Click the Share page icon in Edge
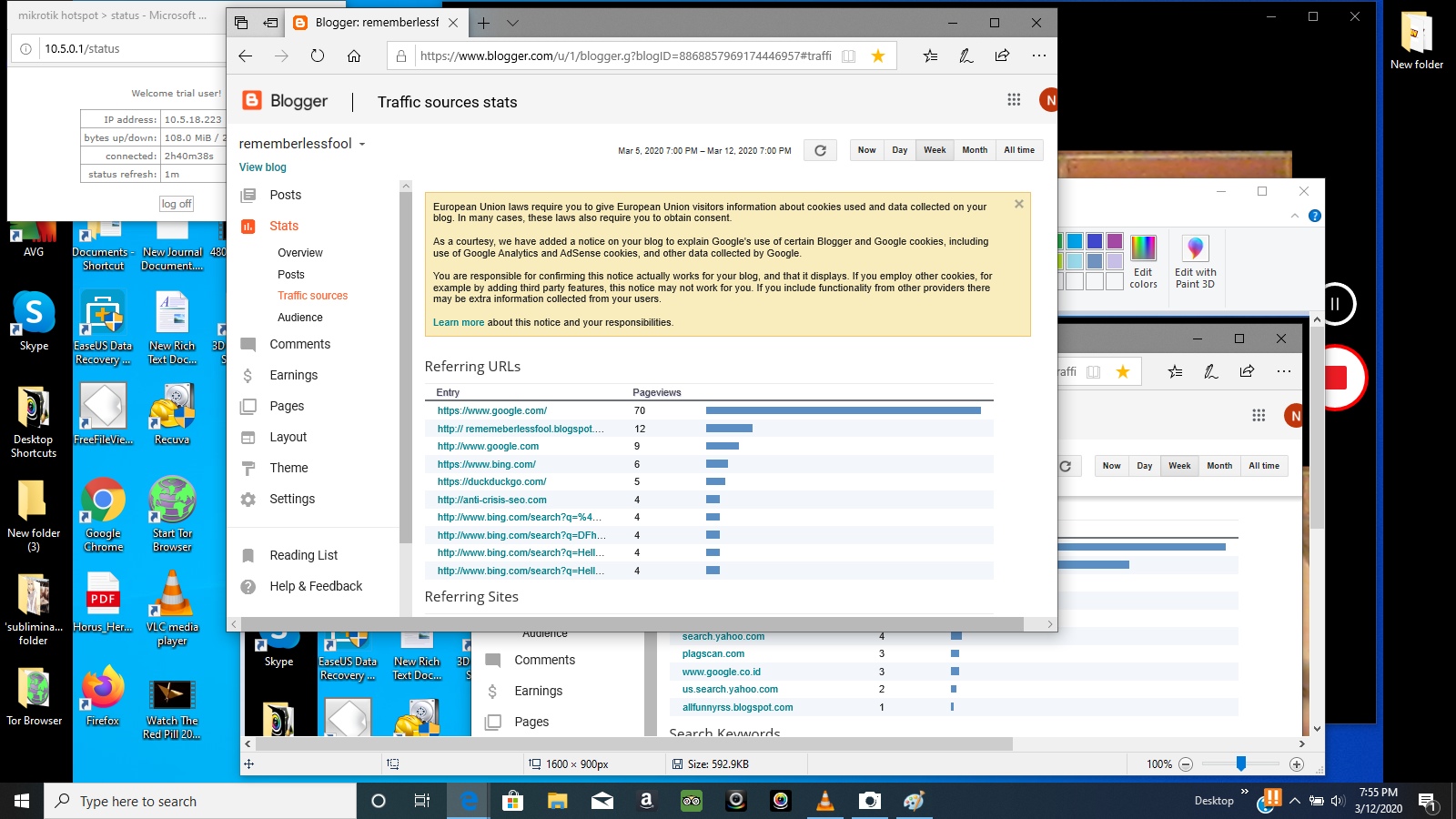The image size is (1456, 819). 1002,56
